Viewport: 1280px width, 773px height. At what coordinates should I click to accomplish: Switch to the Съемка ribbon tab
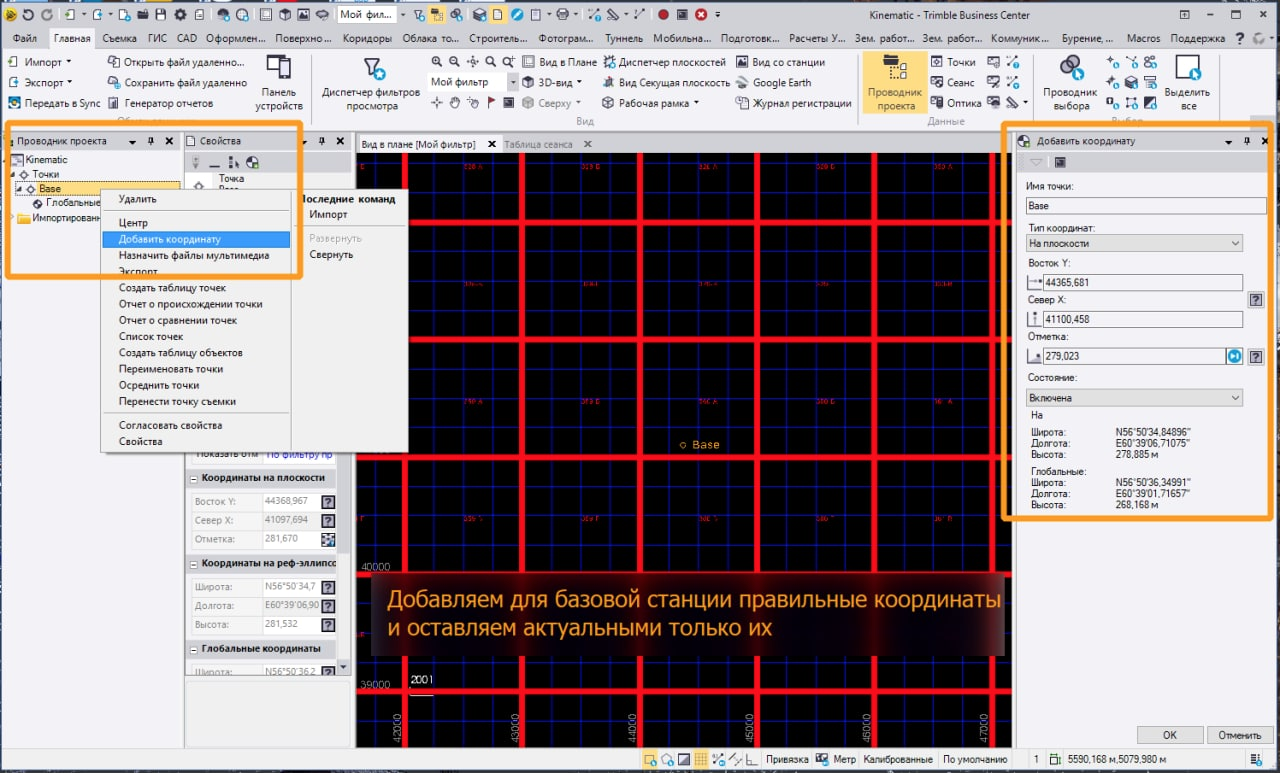tap(120, 38)
